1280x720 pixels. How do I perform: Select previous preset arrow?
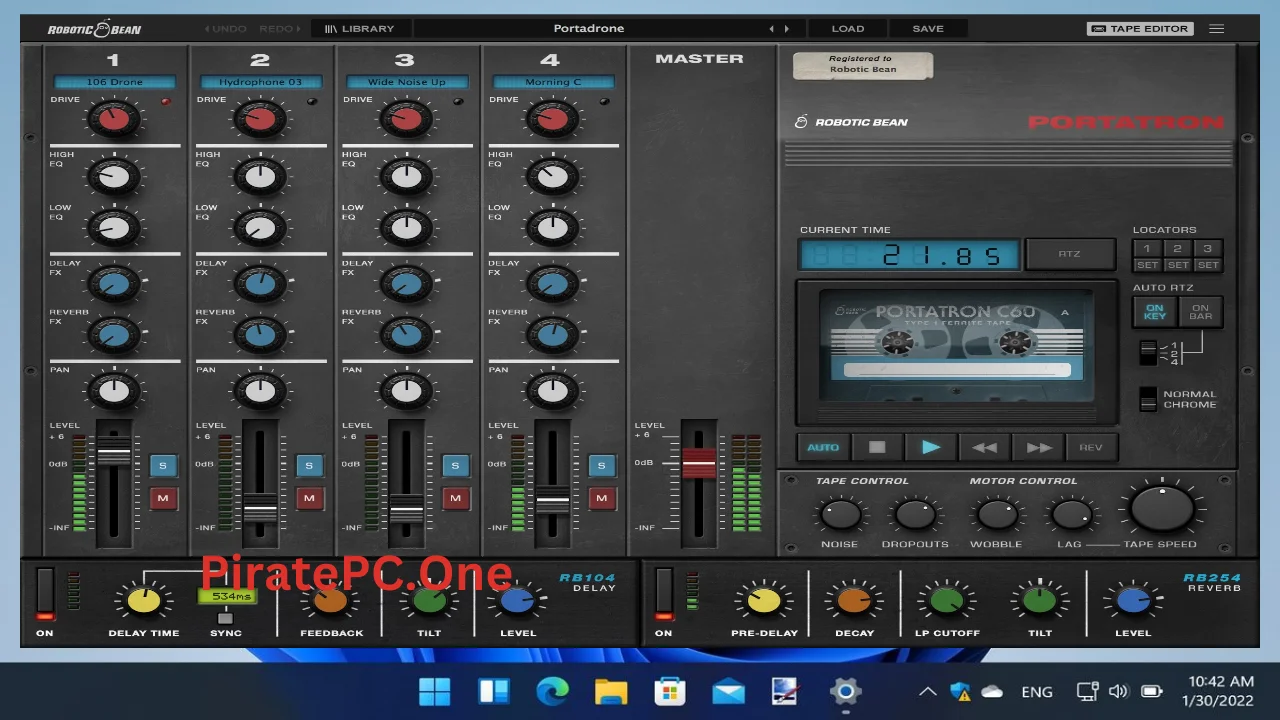[771, 29]
